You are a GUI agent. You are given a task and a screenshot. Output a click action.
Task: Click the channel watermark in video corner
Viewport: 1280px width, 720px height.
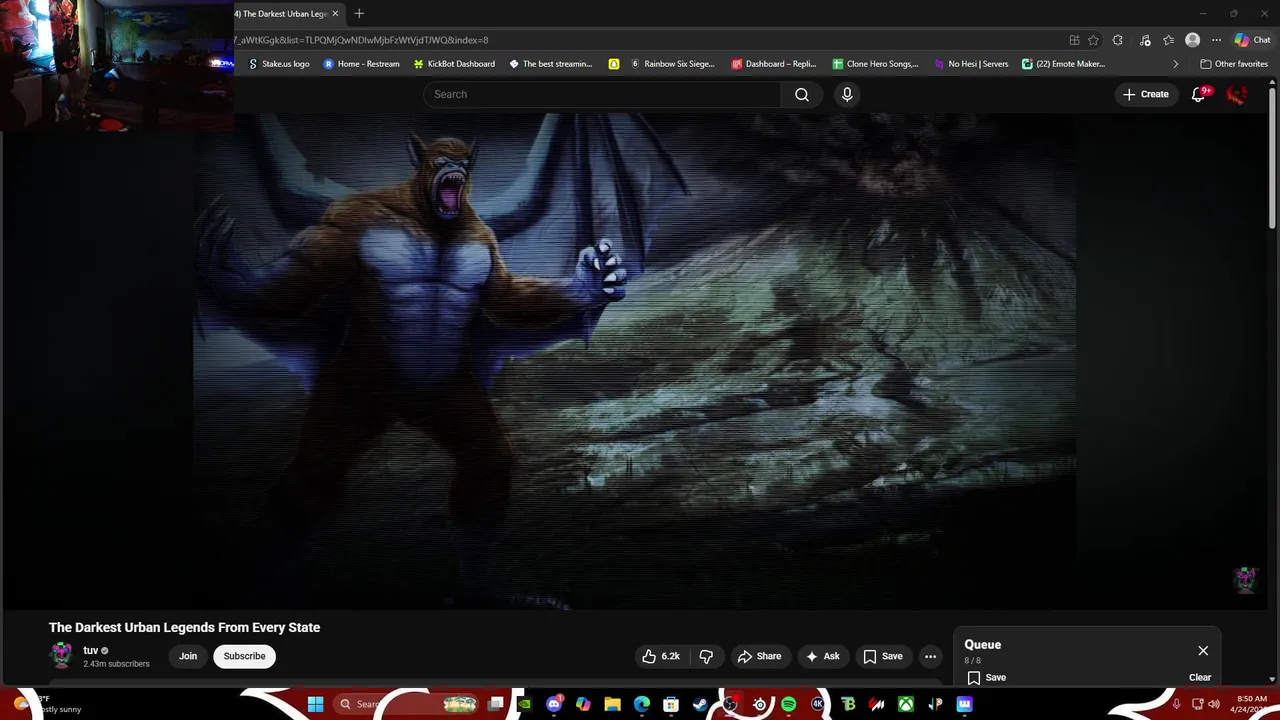tap(1245, 579)
